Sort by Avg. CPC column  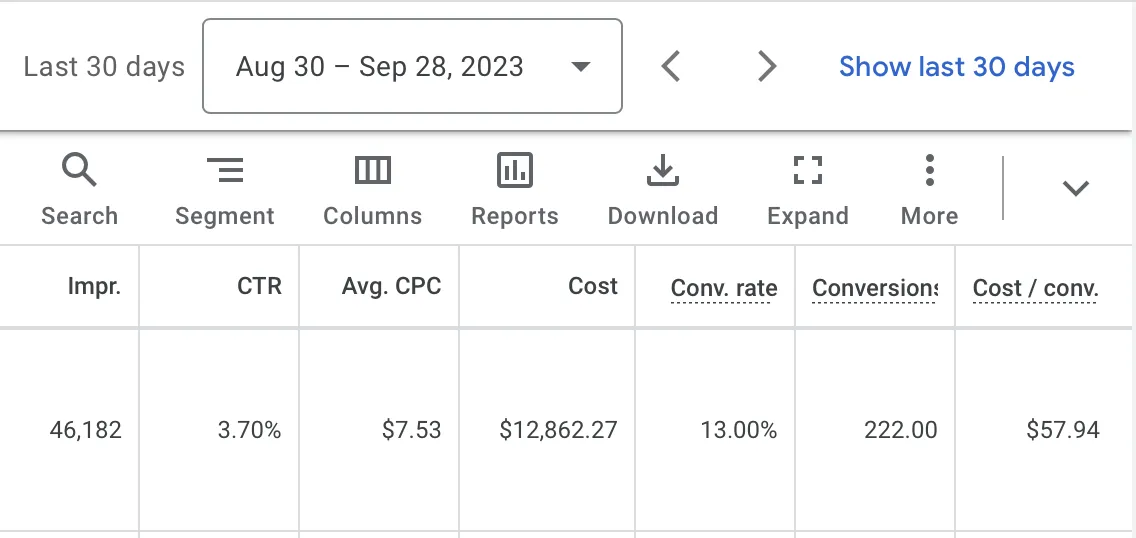pyautogui.click(x=391, y=286)
